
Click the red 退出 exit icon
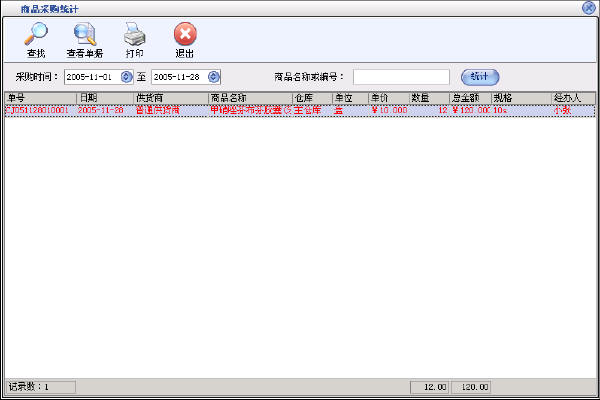coord(185,35)
